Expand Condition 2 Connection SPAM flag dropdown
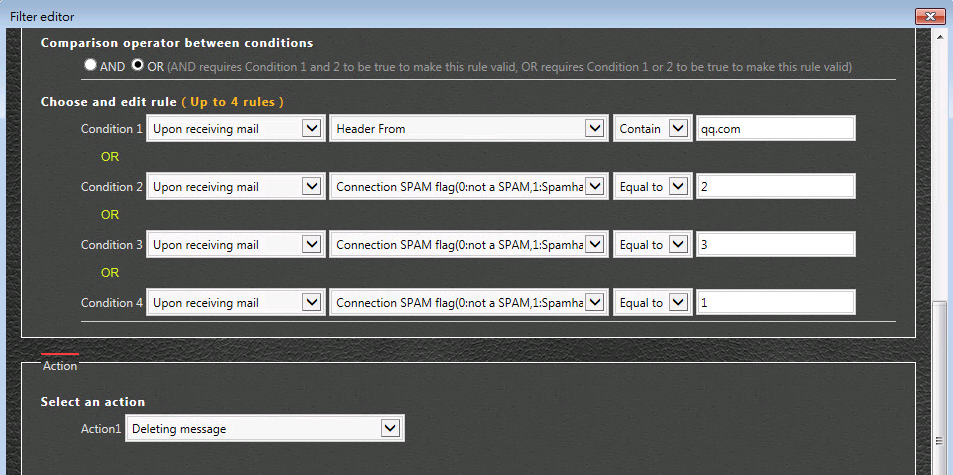Screen dimensions: 953x475 click(x=469, y=187)
